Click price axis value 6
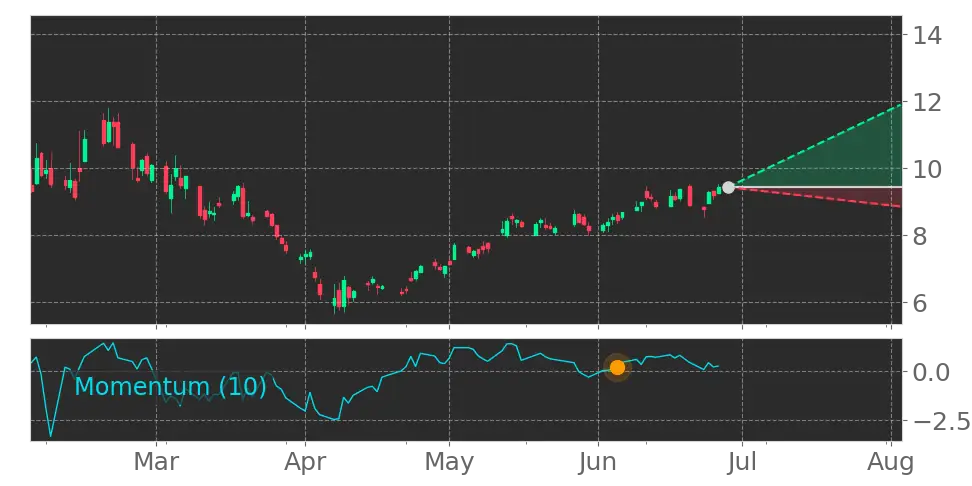The image size is (972, 486). (919, 303)
